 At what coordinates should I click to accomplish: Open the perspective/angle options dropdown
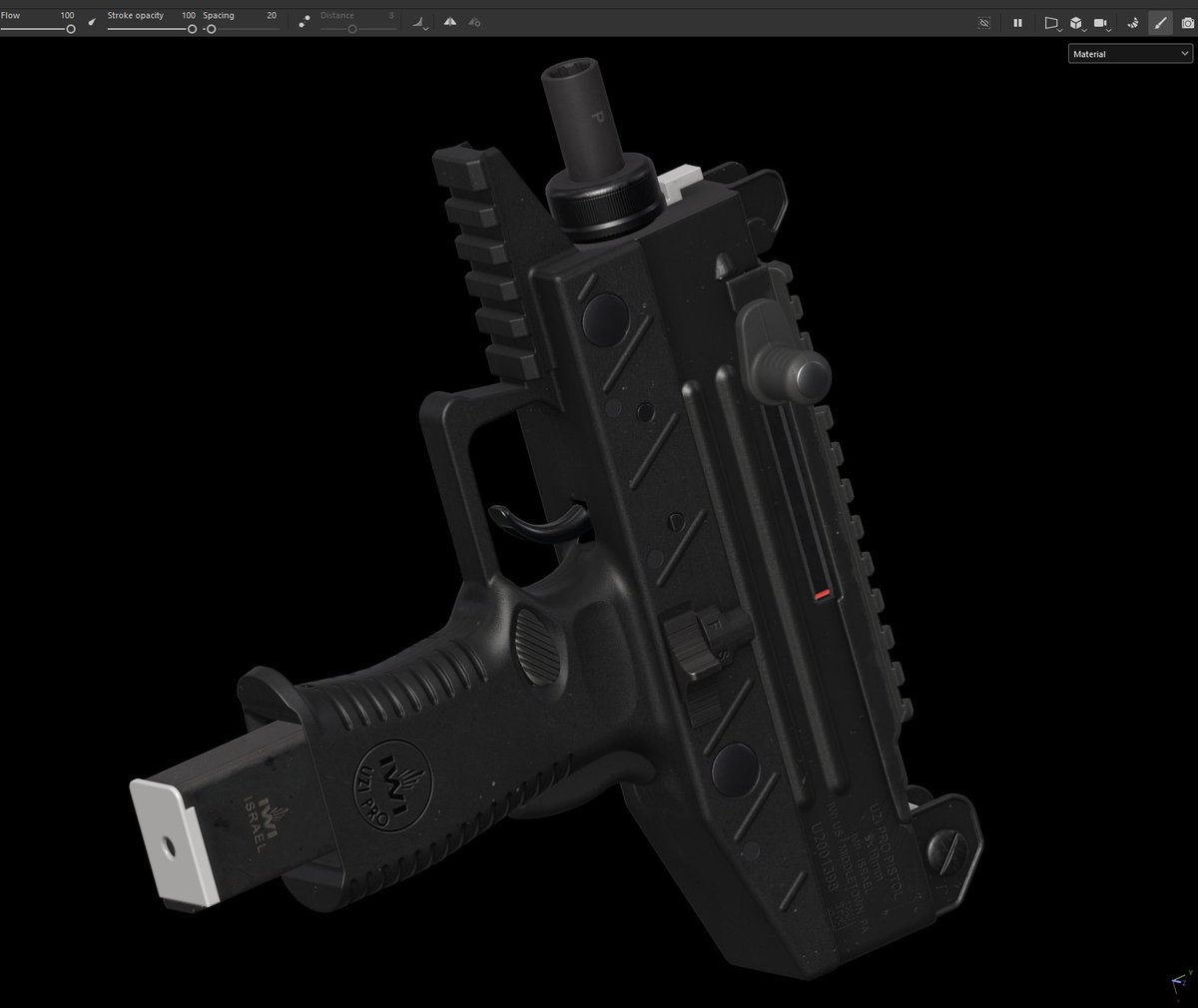pyautogui.click(x=419, y=21)
